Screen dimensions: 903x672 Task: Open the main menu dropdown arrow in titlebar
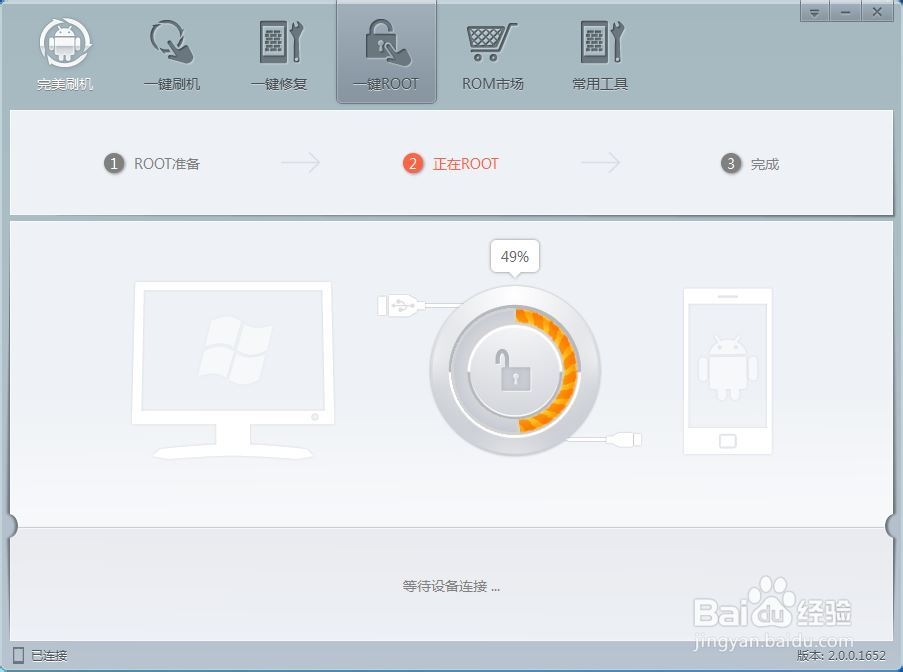coord(815,12)
